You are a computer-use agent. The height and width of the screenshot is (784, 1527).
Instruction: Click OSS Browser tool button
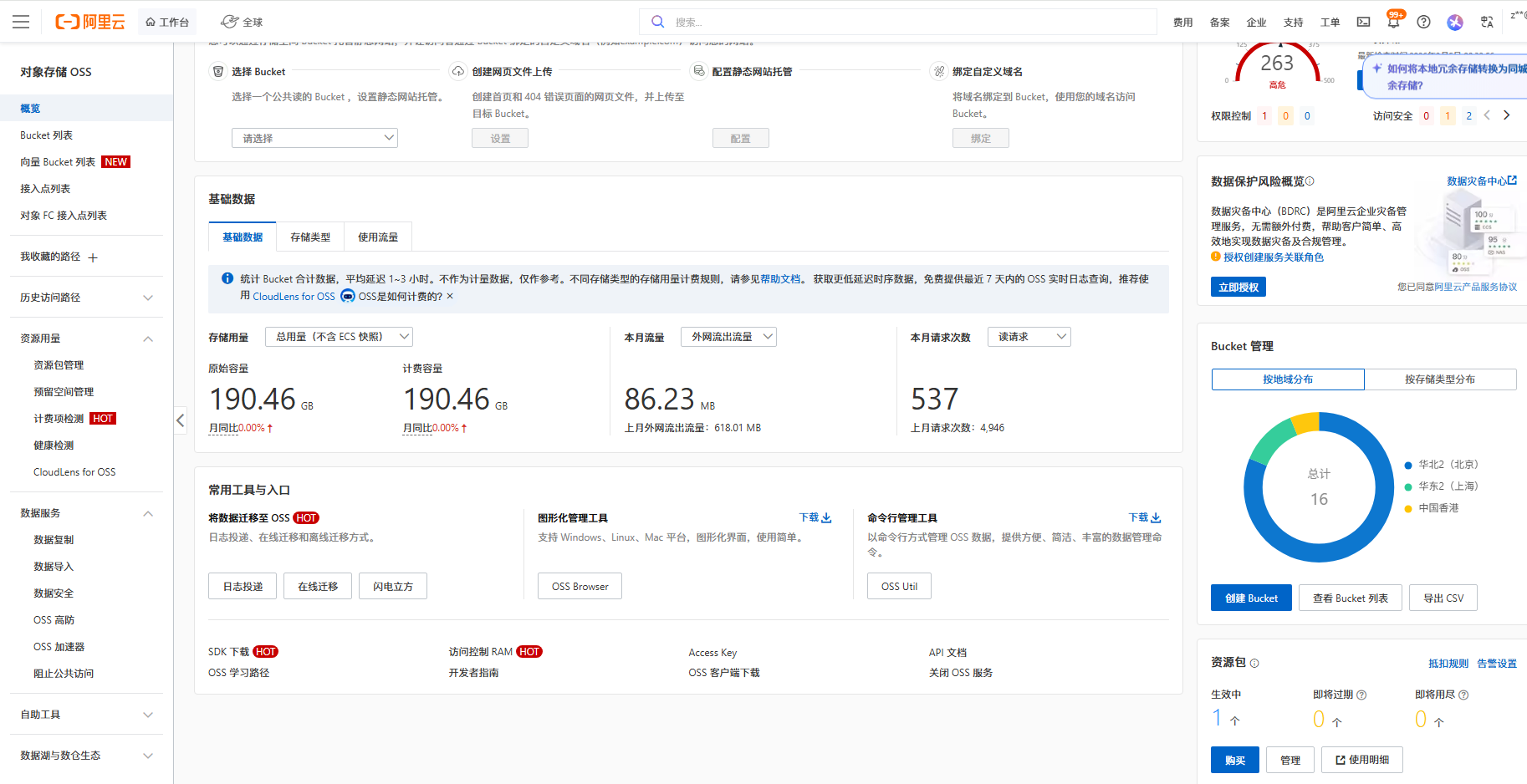[x=580, y=586]
